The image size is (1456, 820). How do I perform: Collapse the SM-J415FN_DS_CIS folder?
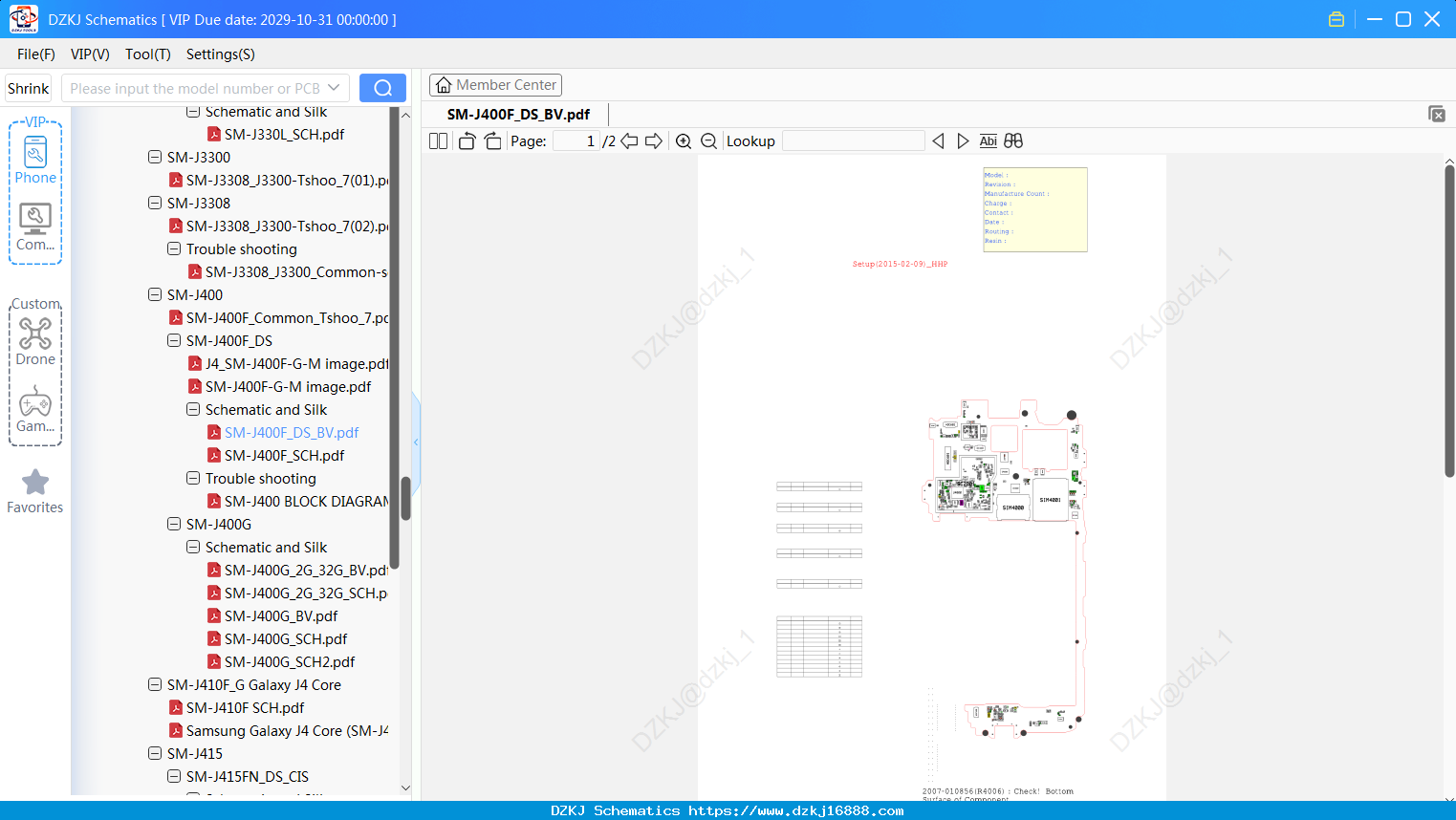click(174, 777)
